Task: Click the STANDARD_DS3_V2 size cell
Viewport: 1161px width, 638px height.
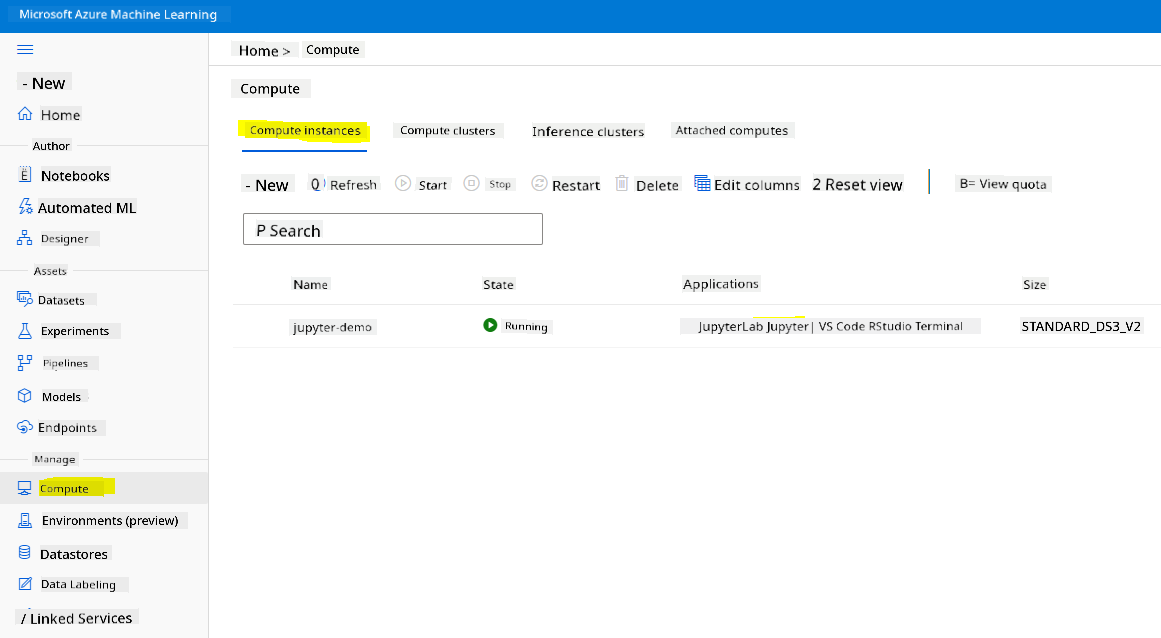Action: (1081, 326)
